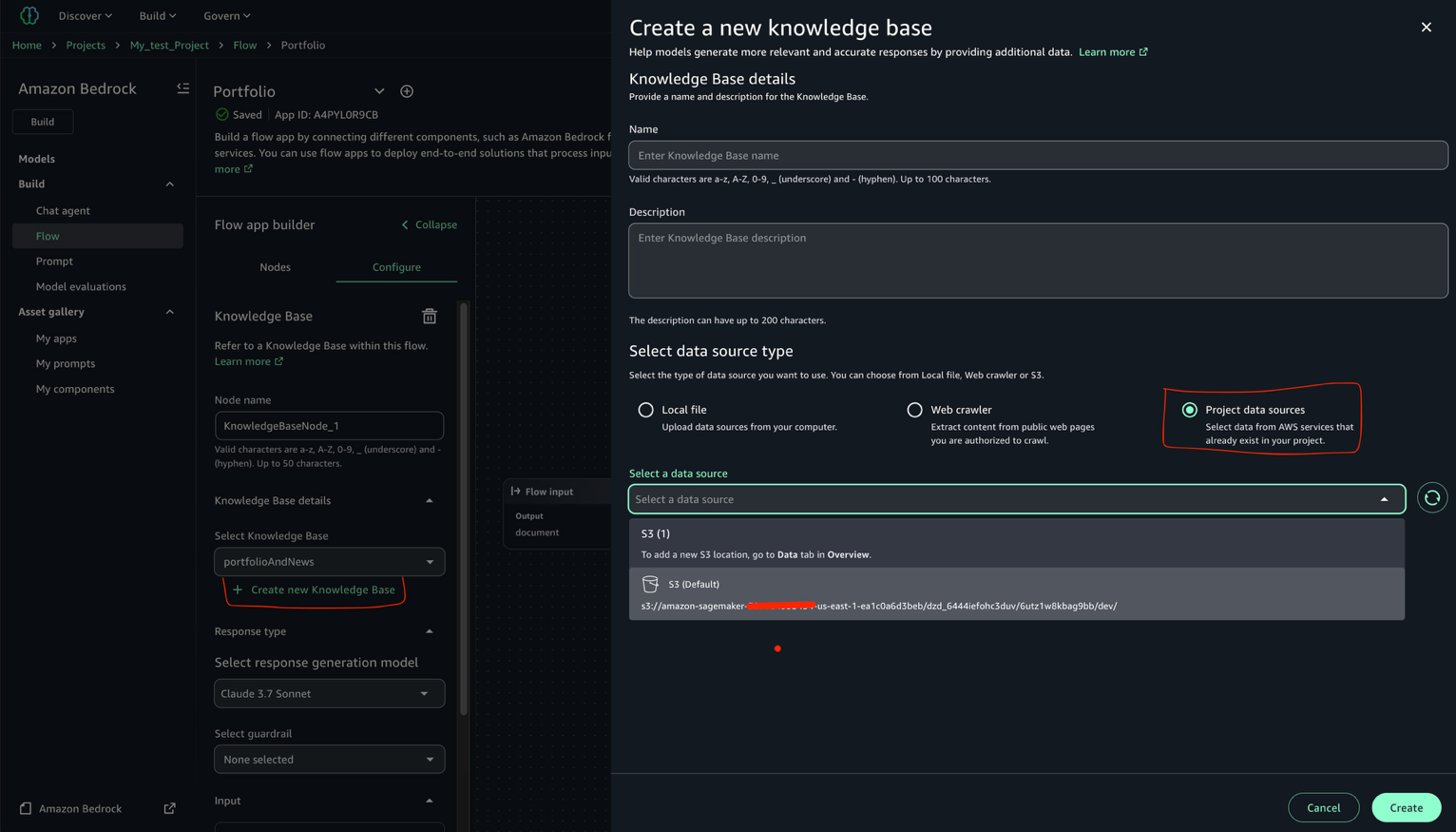Screen dimensions: 1456x832
Task: Open My apps in Asset gallery
Action: 56,339
